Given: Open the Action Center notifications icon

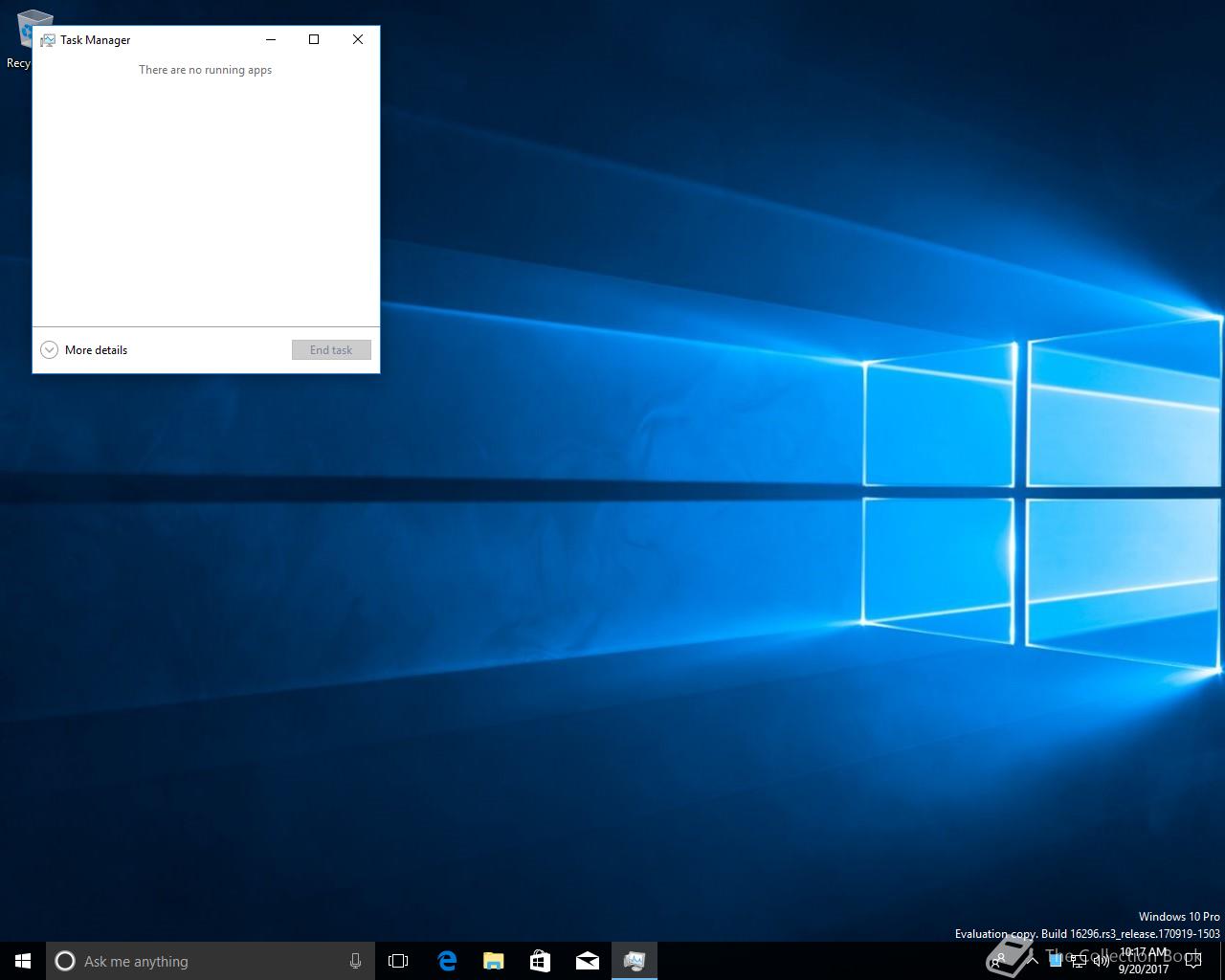Looking at the screenshot, I should pyautogui.click(x=1192, y=961).
